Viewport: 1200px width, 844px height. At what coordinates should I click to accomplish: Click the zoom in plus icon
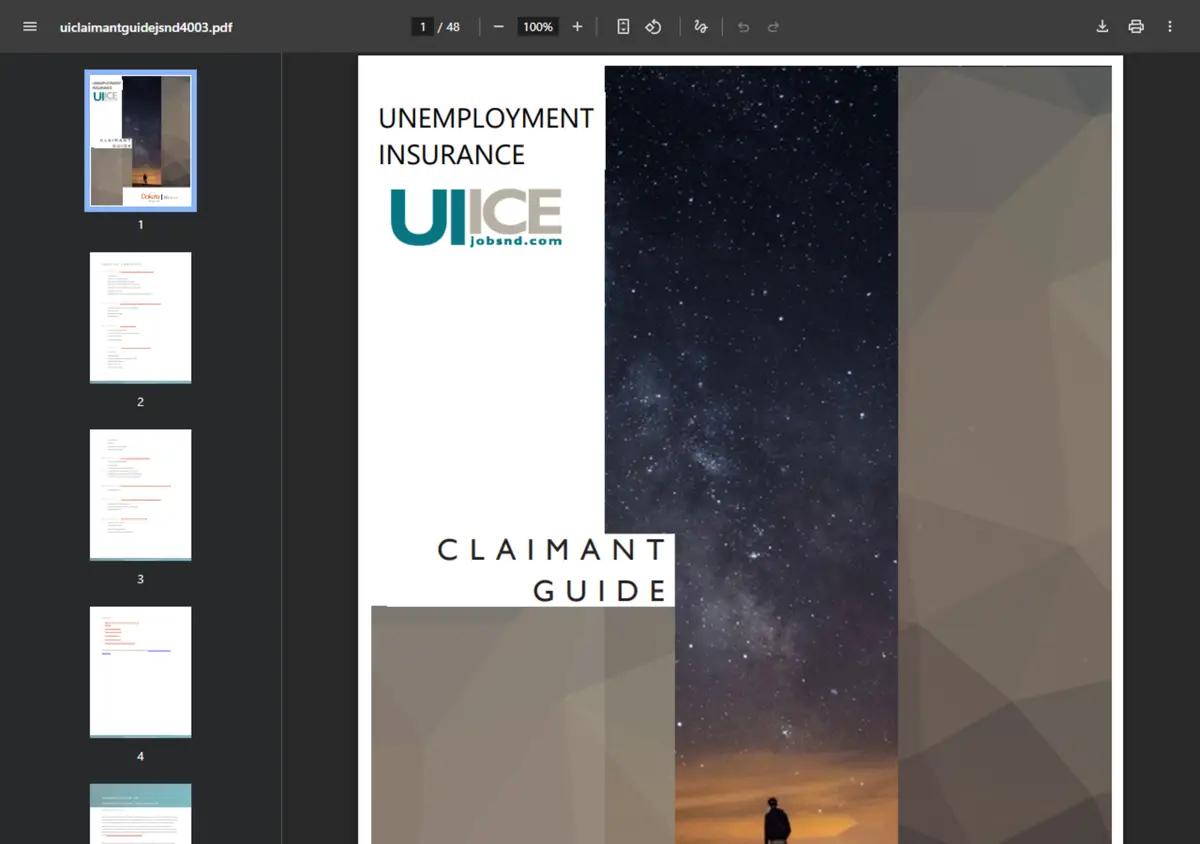point(577,27)
